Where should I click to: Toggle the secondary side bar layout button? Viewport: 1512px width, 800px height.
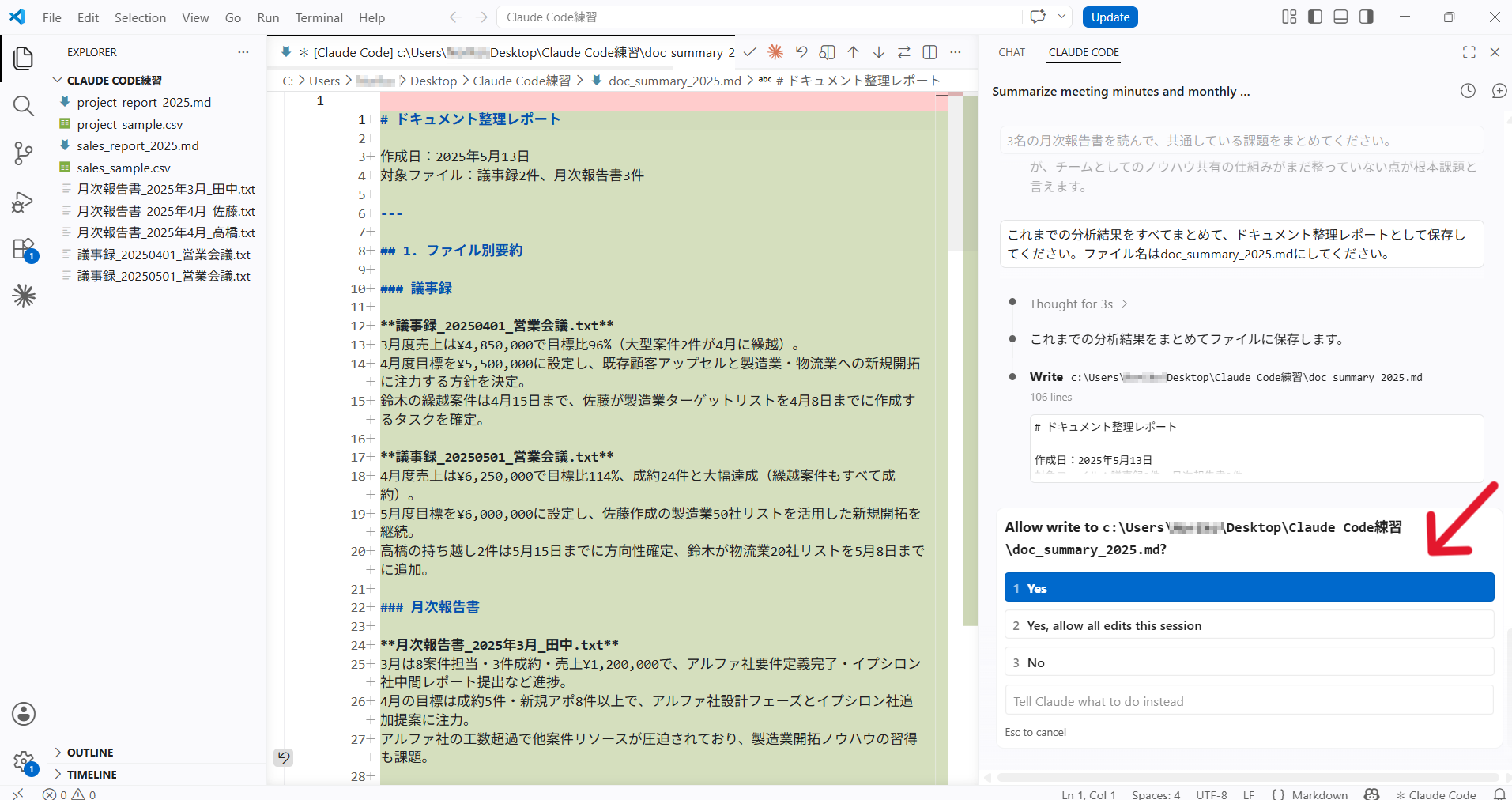click(1367, 17)
